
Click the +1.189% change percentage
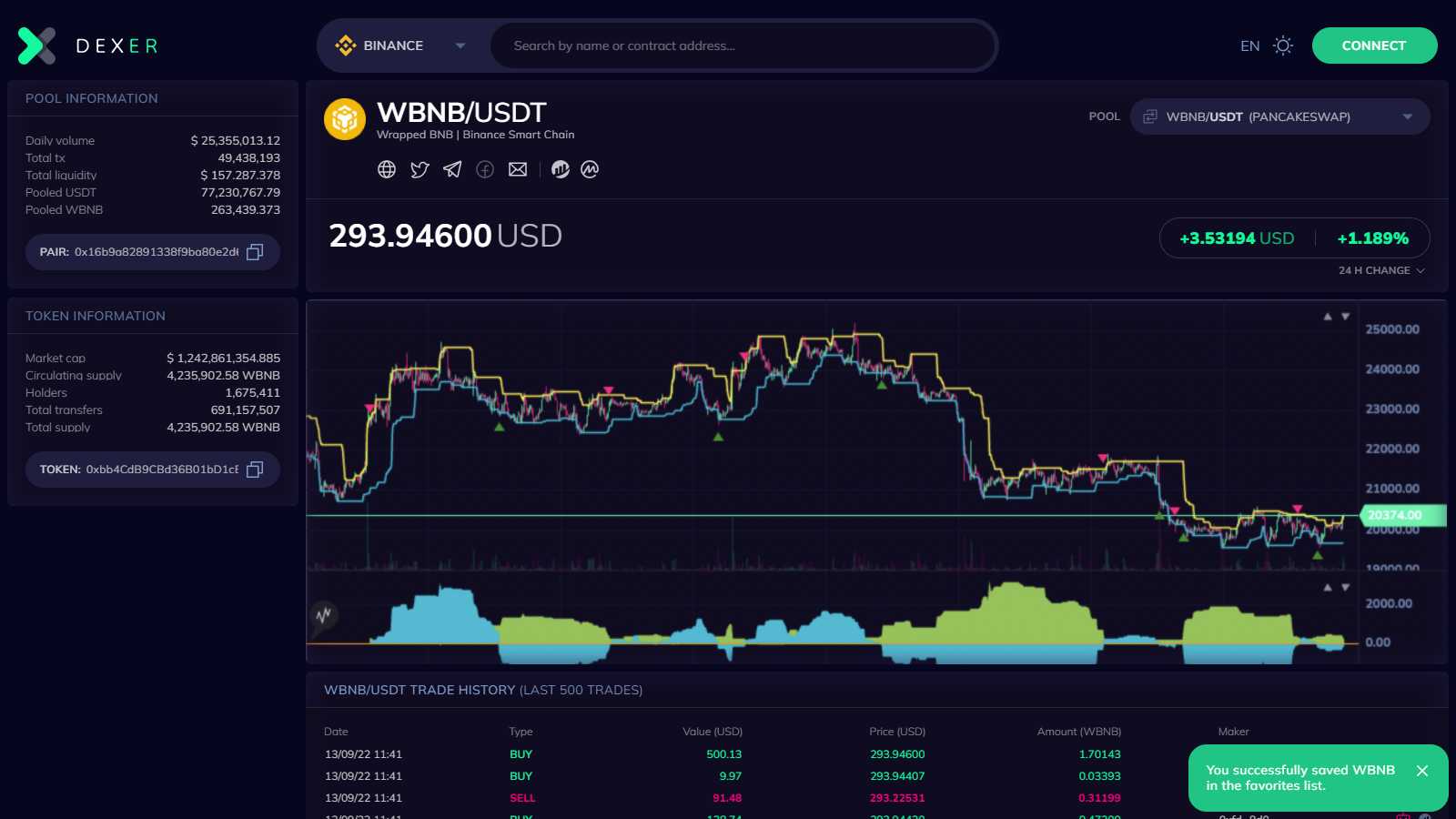(x=1373, y=238)
